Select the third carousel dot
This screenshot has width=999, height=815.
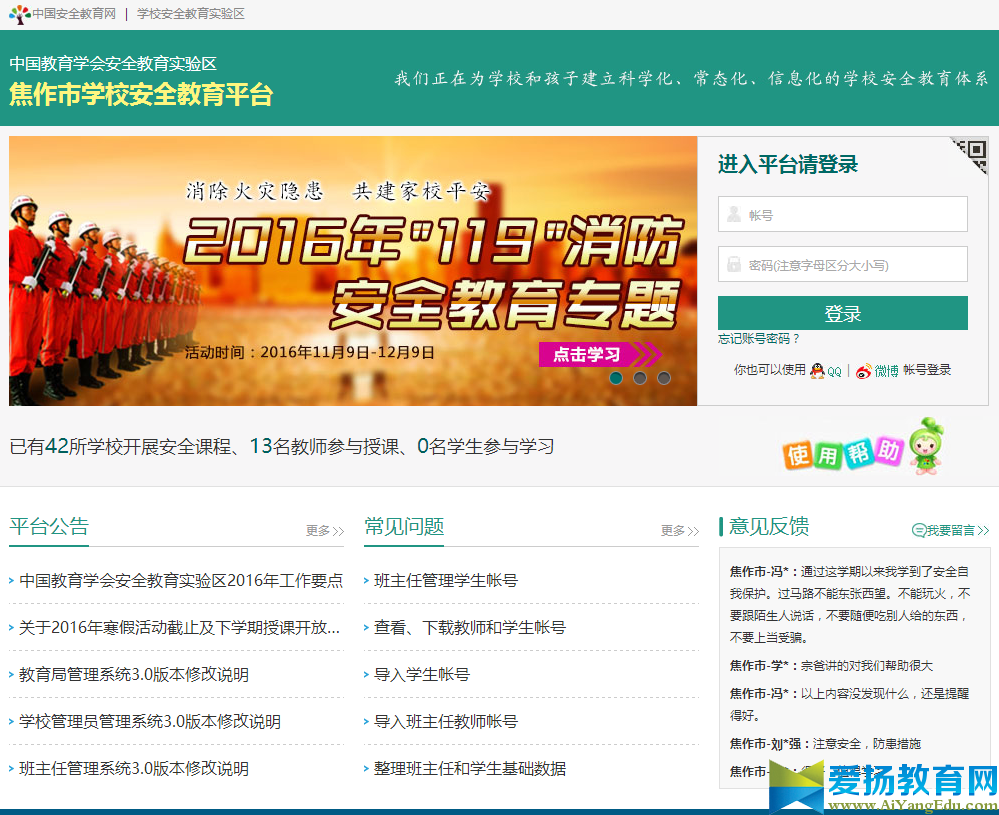(x=664, y=378)
